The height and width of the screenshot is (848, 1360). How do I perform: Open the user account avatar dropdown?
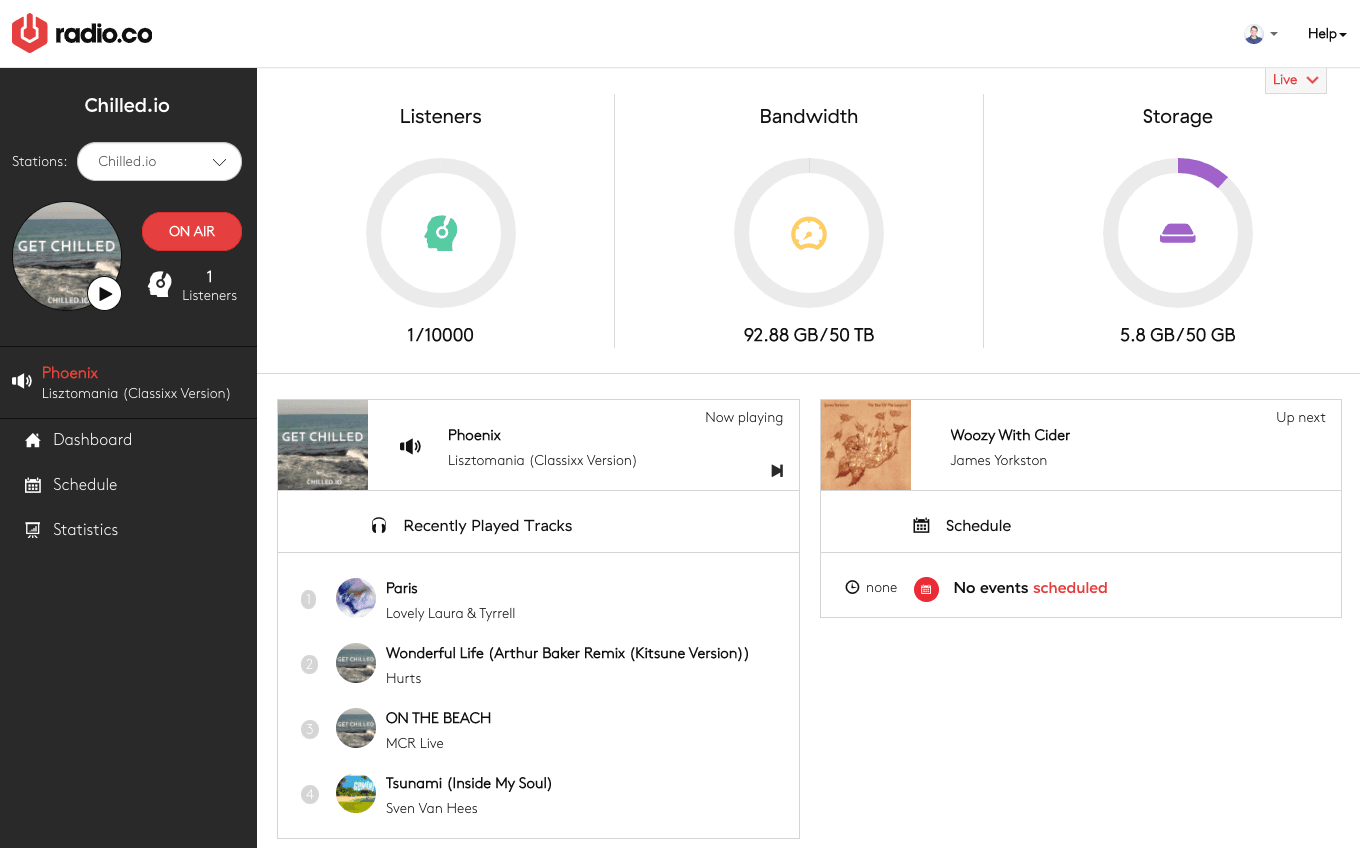click(1260, 33)
